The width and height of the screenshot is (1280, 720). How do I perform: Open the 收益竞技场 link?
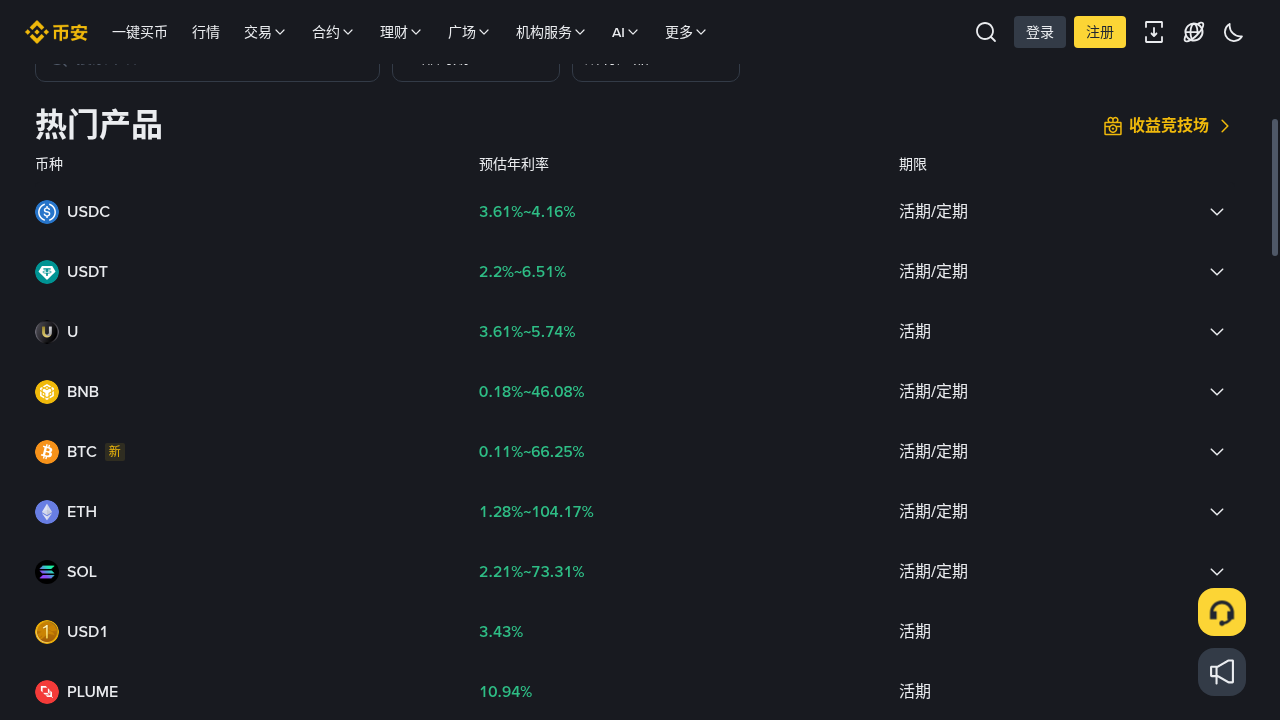click(x=1168, y=126)
